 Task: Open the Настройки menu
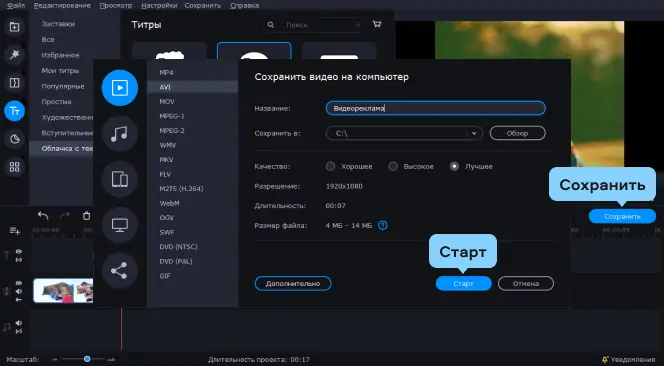coord(159,6)
